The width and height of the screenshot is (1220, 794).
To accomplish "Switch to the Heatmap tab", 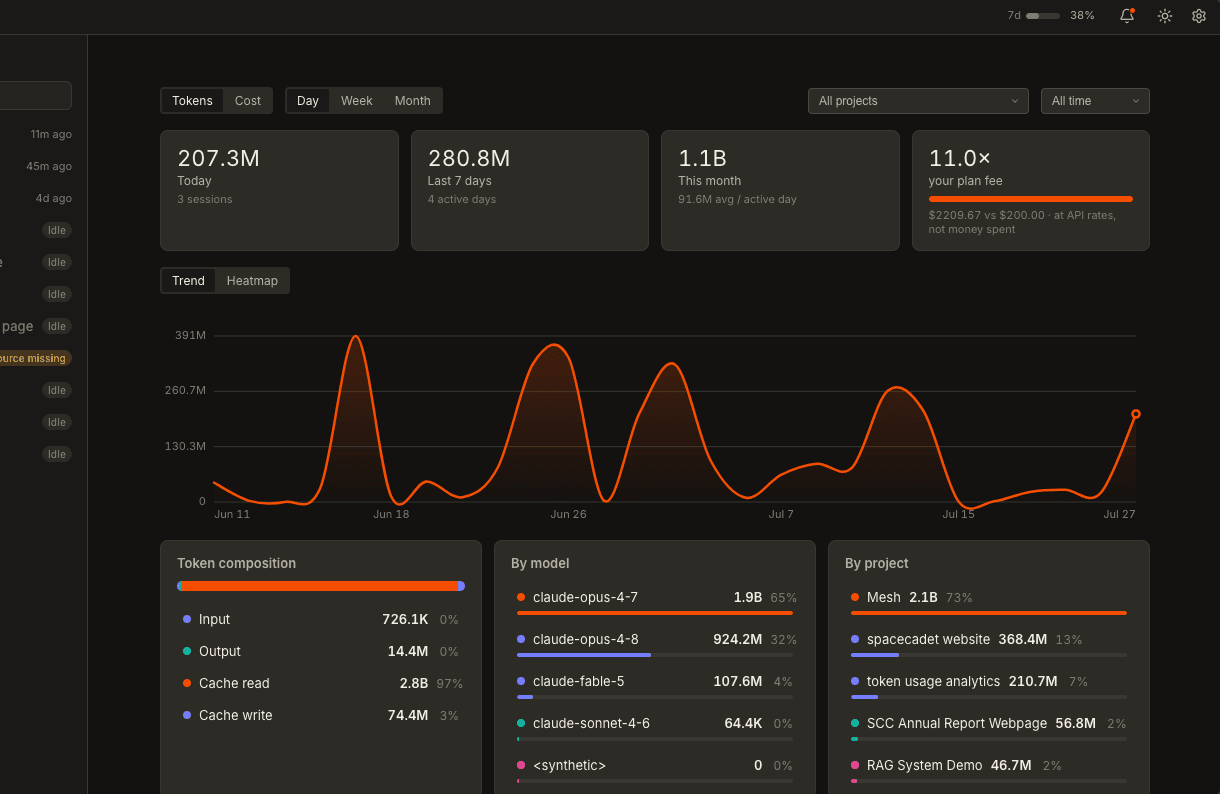I will (x=252, y=281).
